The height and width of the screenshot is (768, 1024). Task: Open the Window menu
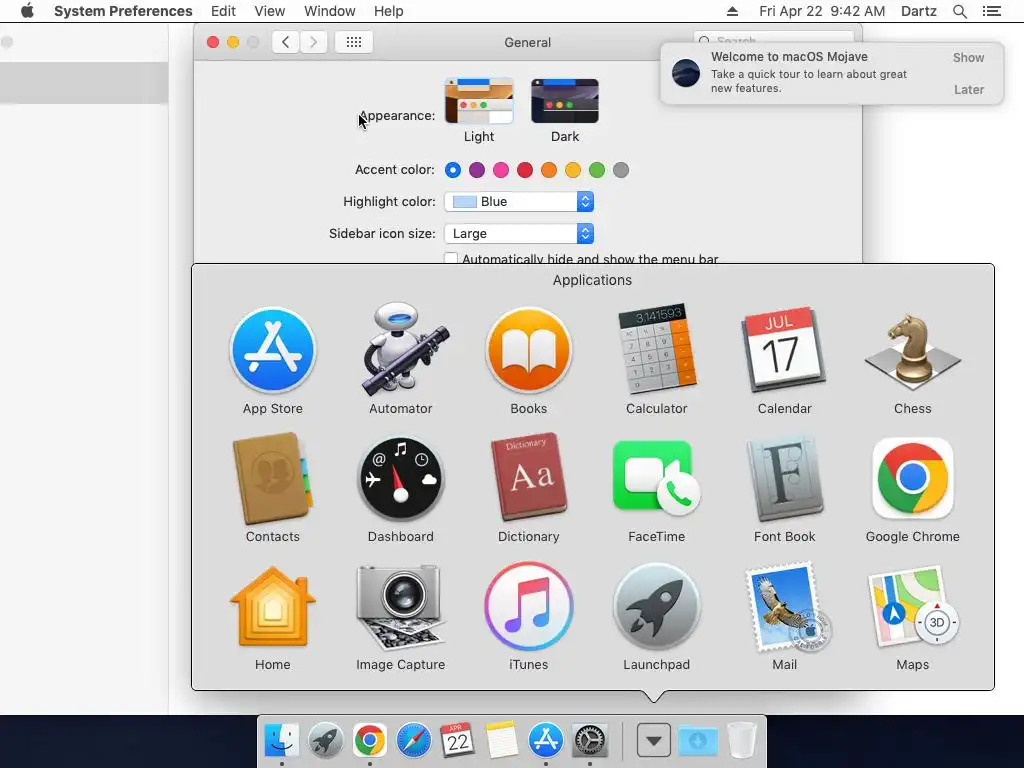pyautogui.click(x=330, y=11)
